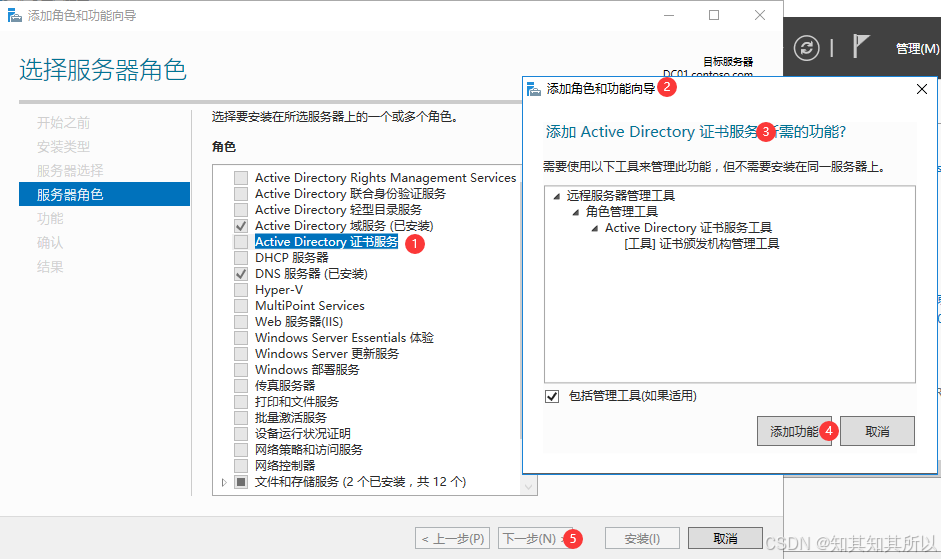The image size is (941, 559).
Task: Click the refresh icon in Server Manager
Action: [x=805, y=48]
